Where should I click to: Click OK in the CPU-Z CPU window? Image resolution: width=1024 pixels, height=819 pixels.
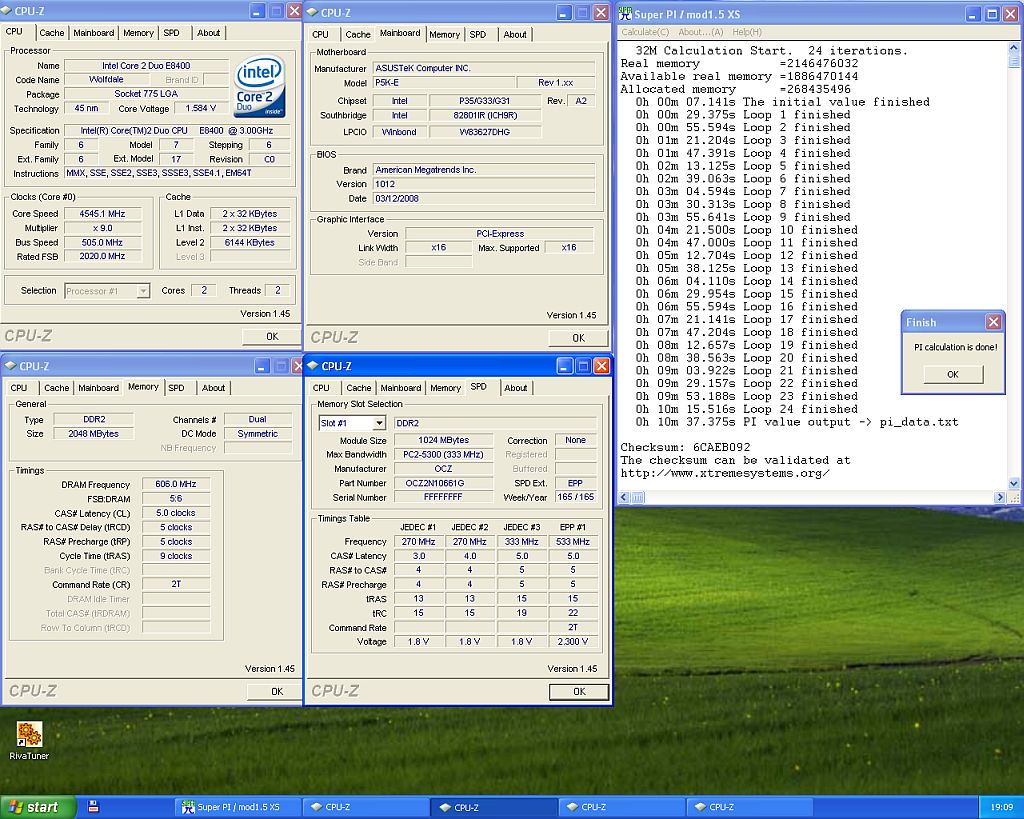pos(272,336)
